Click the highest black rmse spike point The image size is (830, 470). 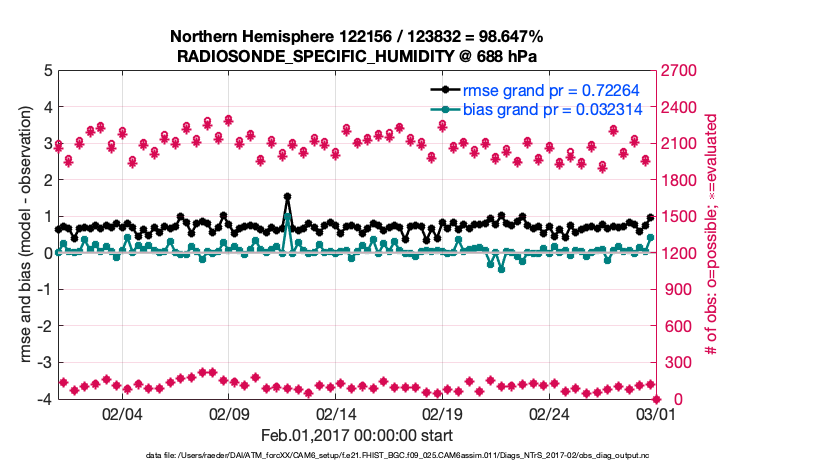pos(288,197)
